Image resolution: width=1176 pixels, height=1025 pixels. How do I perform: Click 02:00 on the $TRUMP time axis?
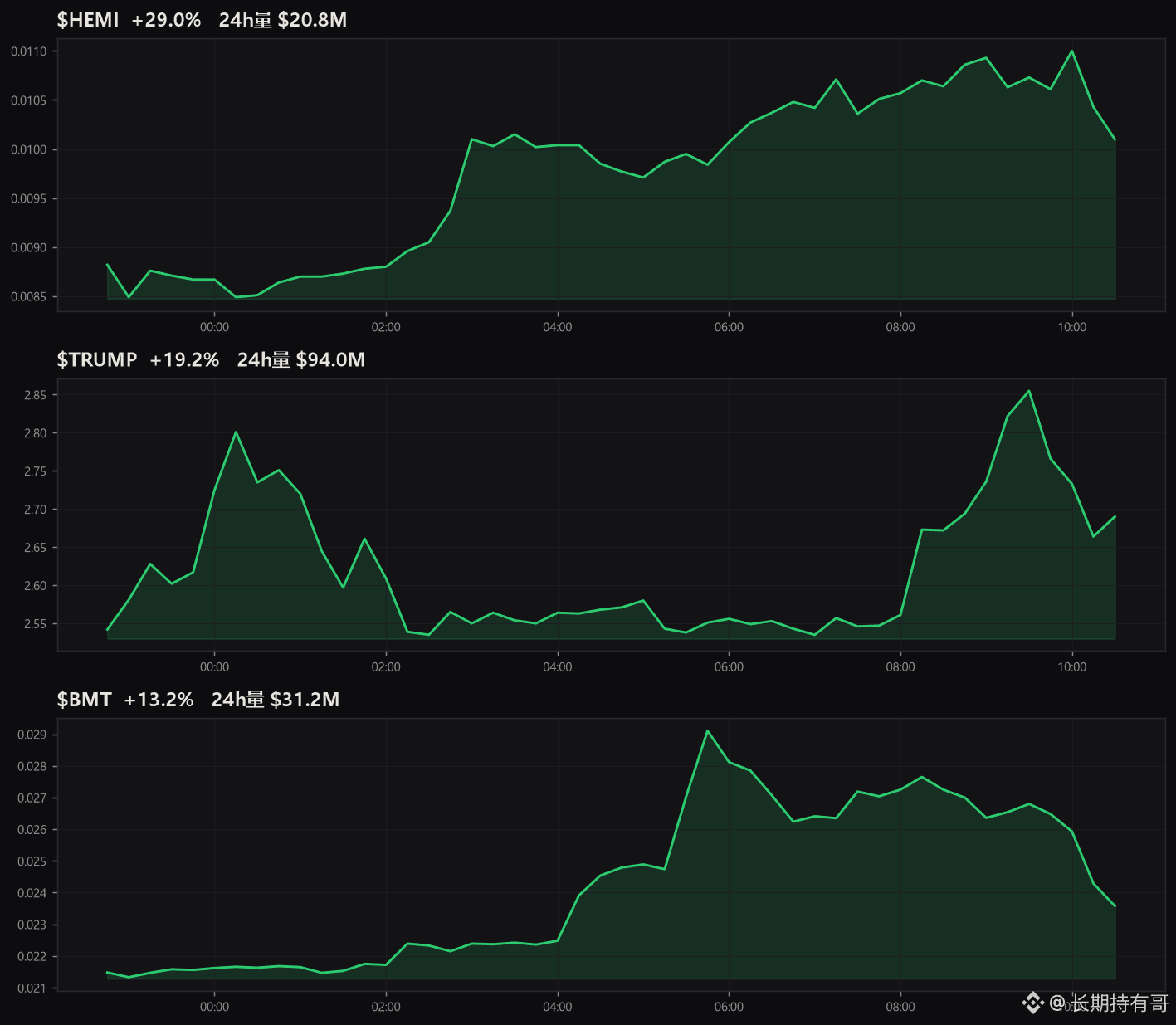click(x=386, y=667)
